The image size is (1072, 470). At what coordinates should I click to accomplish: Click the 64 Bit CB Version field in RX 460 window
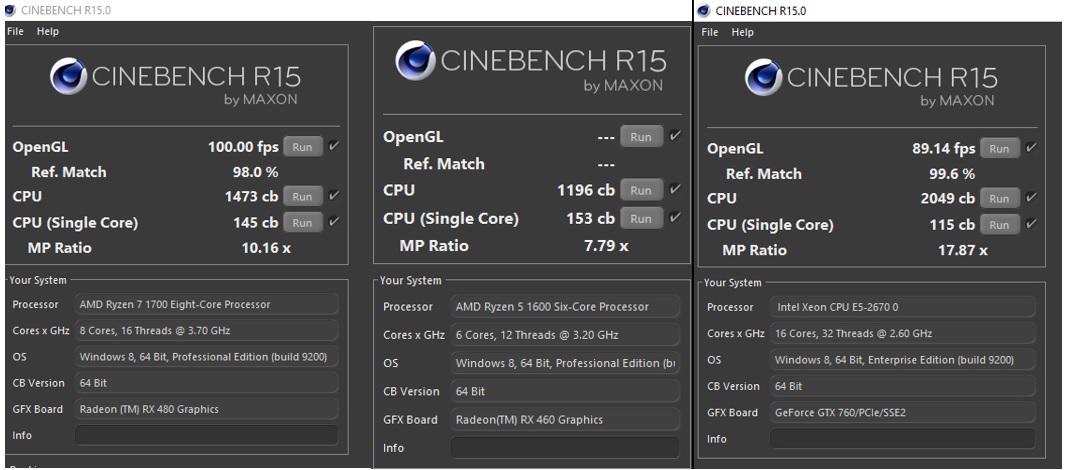pyautogui.click(x=565, y=391)
